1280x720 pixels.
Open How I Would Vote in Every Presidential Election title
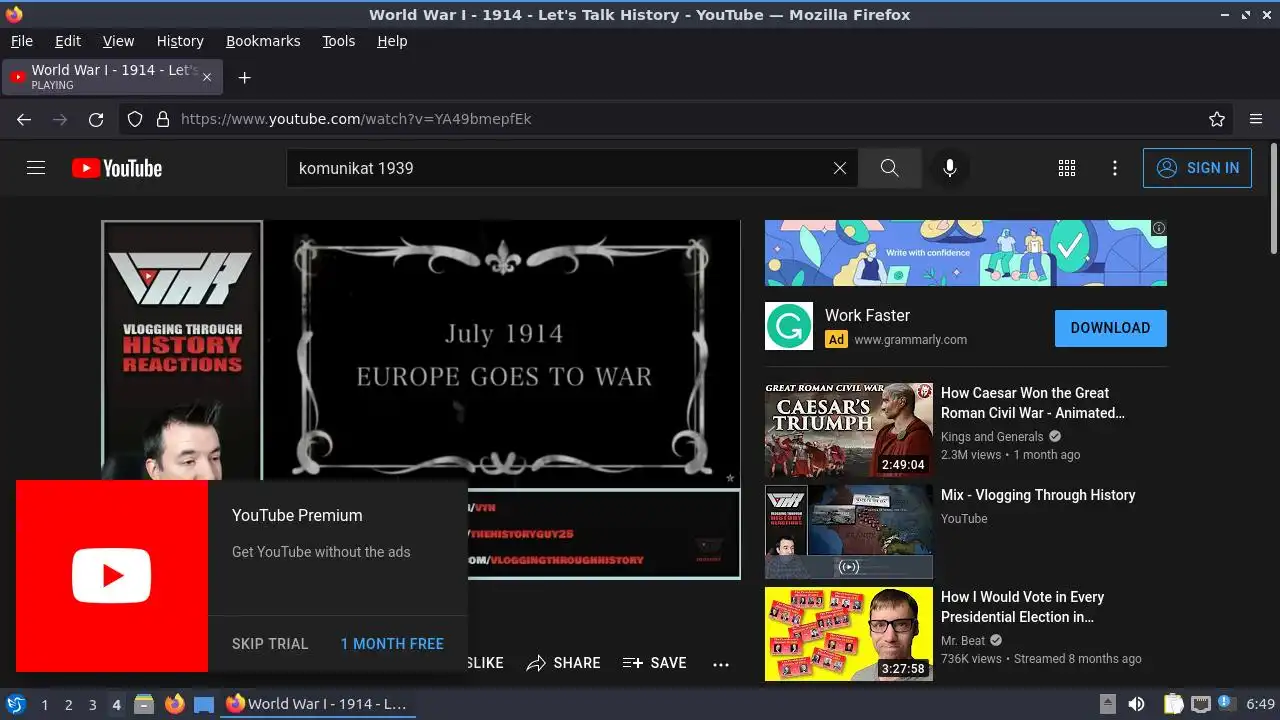tap(1022, 607)
